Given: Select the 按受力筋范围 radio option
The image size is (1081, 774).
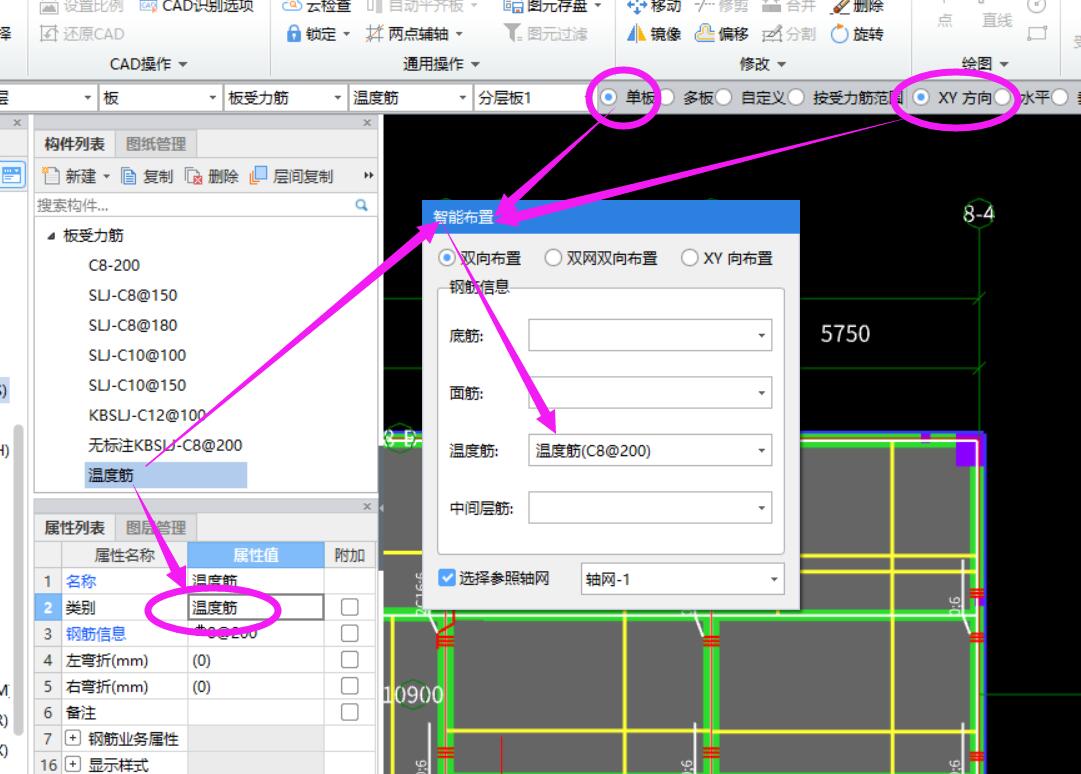Looking at the screenshot, I should click(x=796, y=98).
